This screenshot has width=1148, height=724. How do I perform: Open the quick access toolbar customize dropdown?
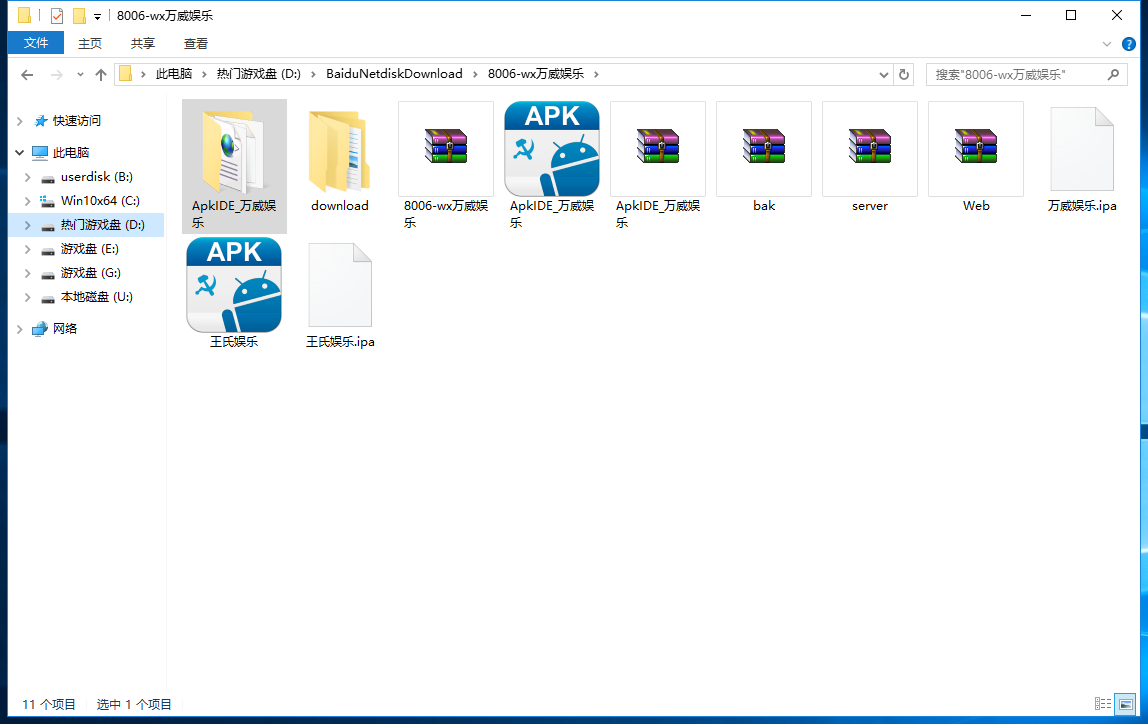click(x=97, y=16)
